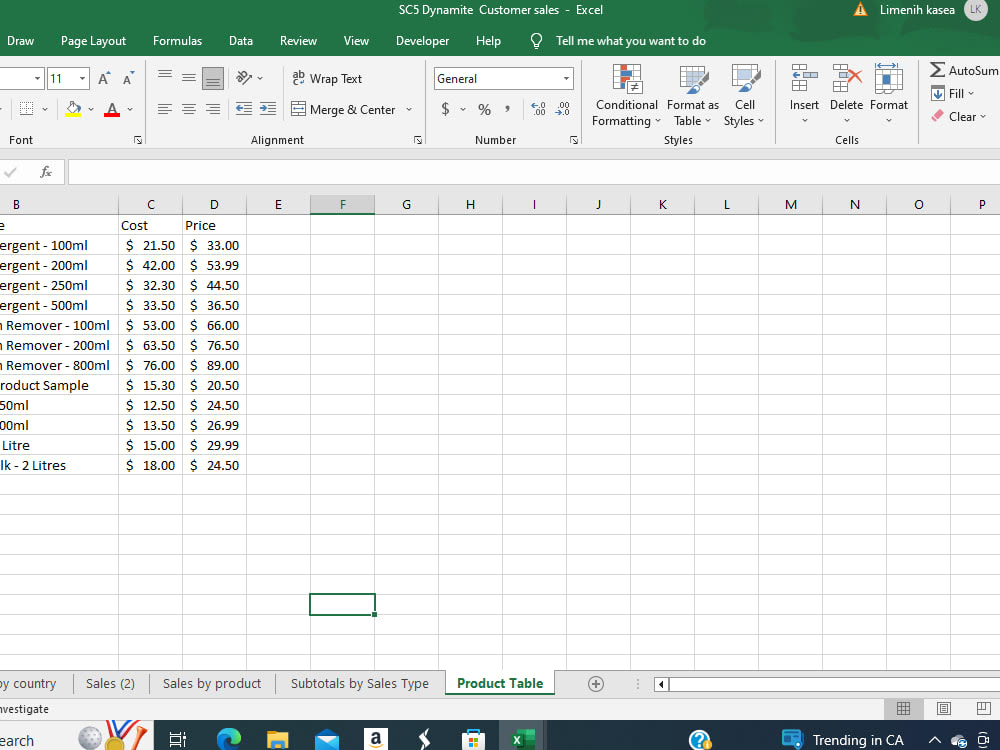Open File Explorer from the taskbar
This screenshot has height=750, width=1000.
point(277,739)
